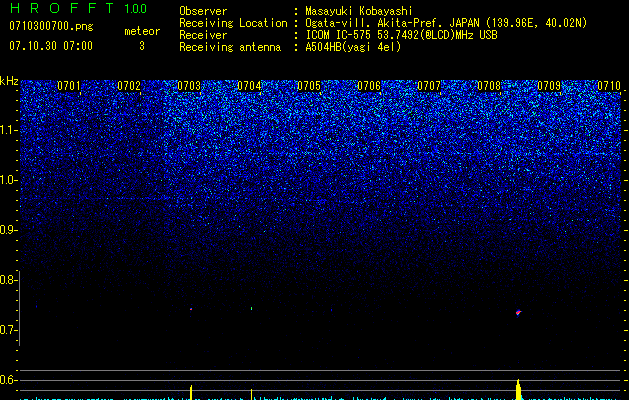Click the 0707 time marker

pos(428,86)
